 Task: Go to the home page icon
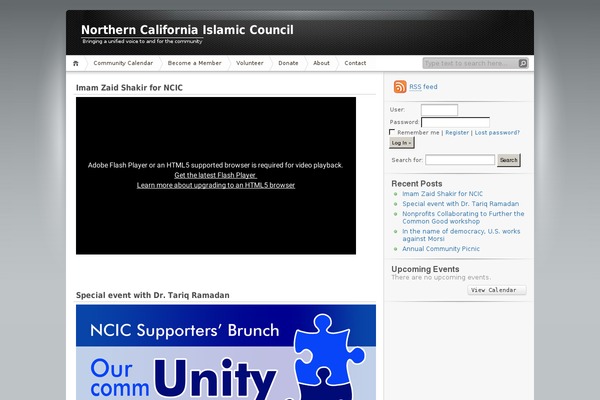tap(76, 64)
